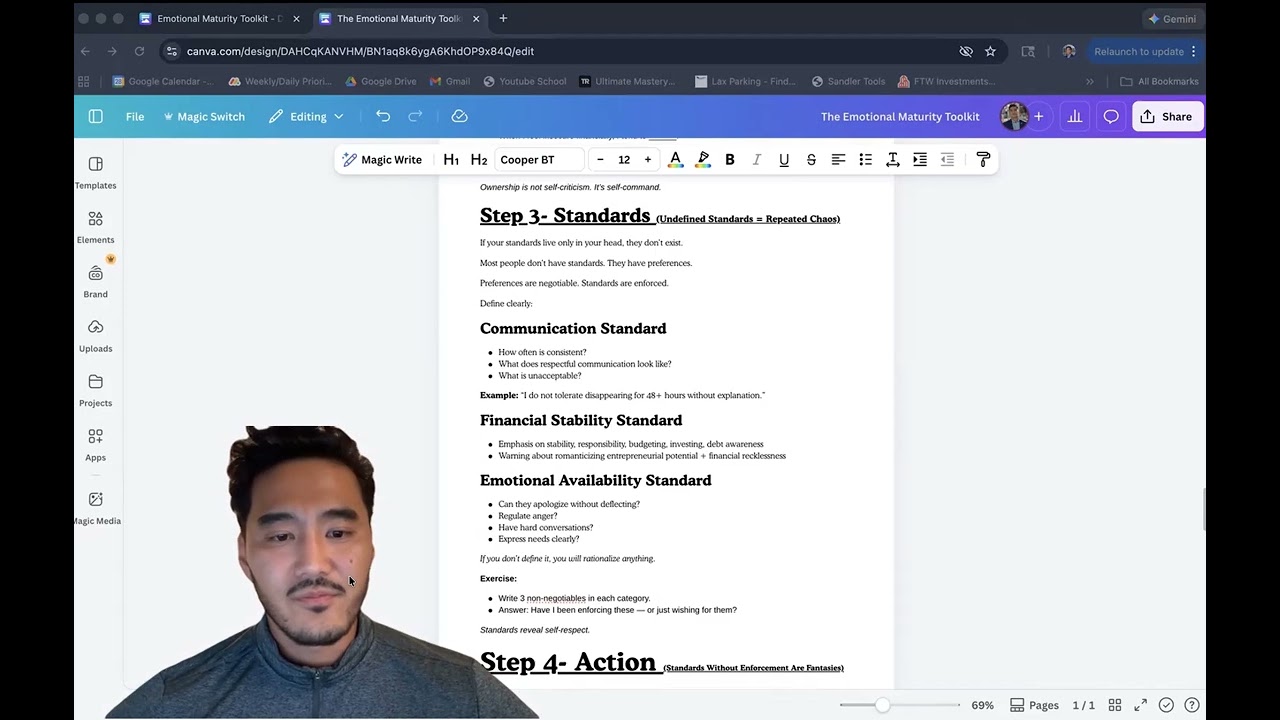Image resolution: width=1280 pixels, height=720 pixels.
Task: Open the design checker checkmark icon
Action: tap(1166, 705)
